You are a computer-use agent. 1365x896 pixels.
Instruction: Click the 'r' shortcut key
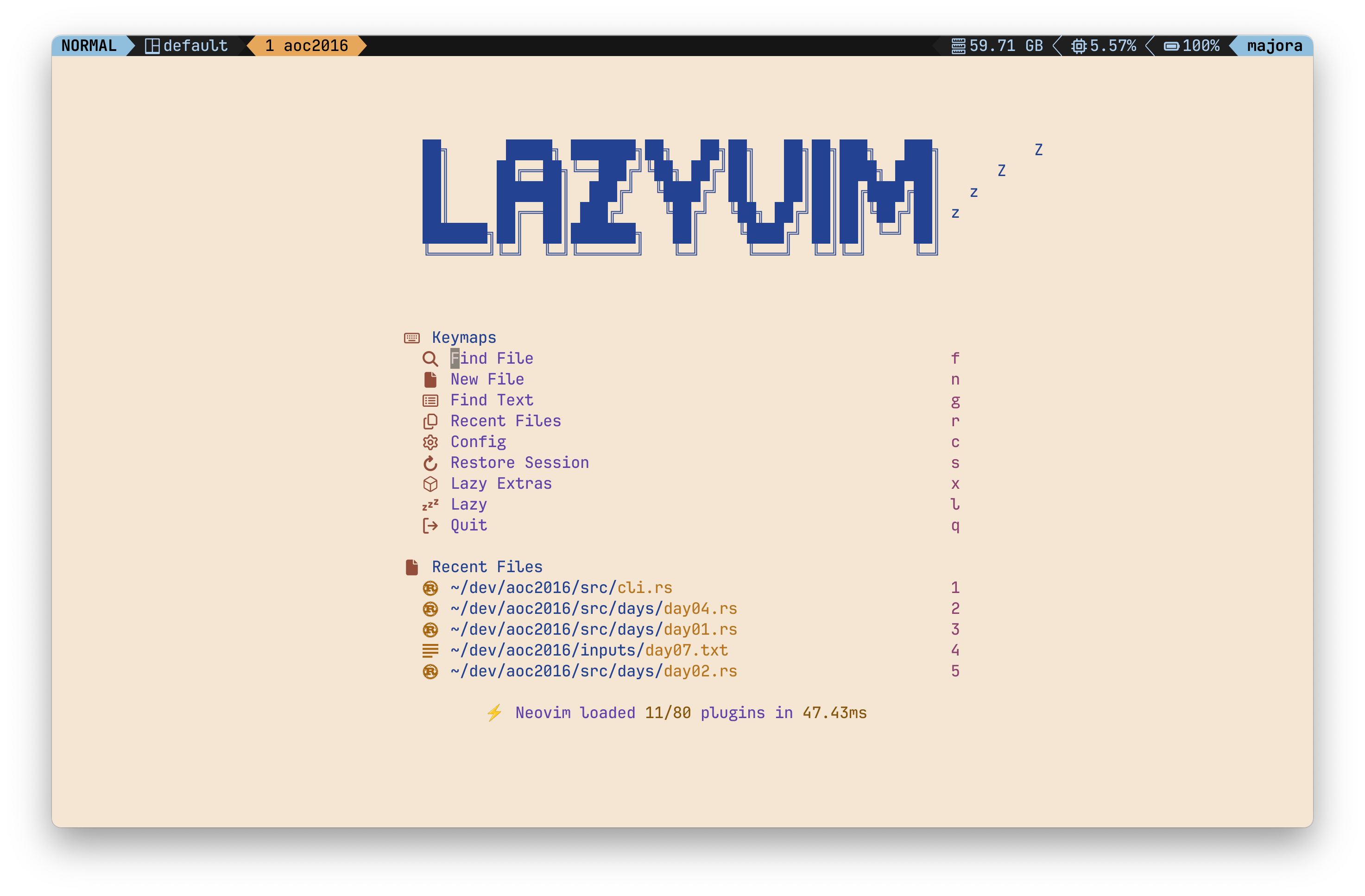[955, 422]
